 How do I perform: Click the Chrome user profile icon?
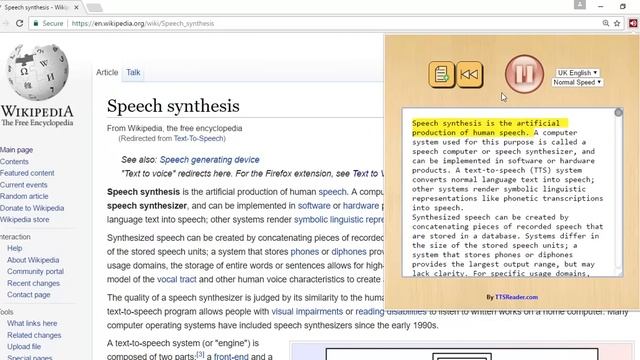point(580,4)
